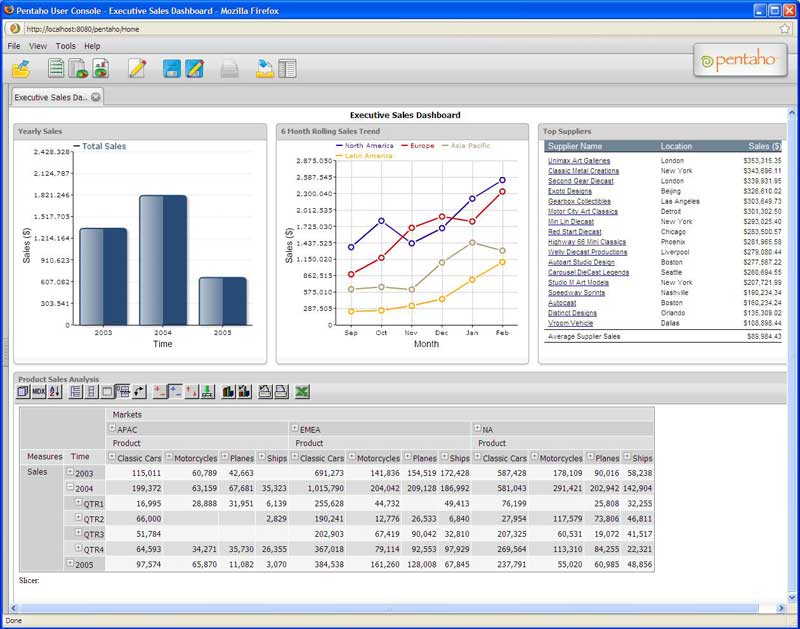Screen dimensions: 800x629
Task: Click the Latin America legend entry
Action: [x=364, y=156]
